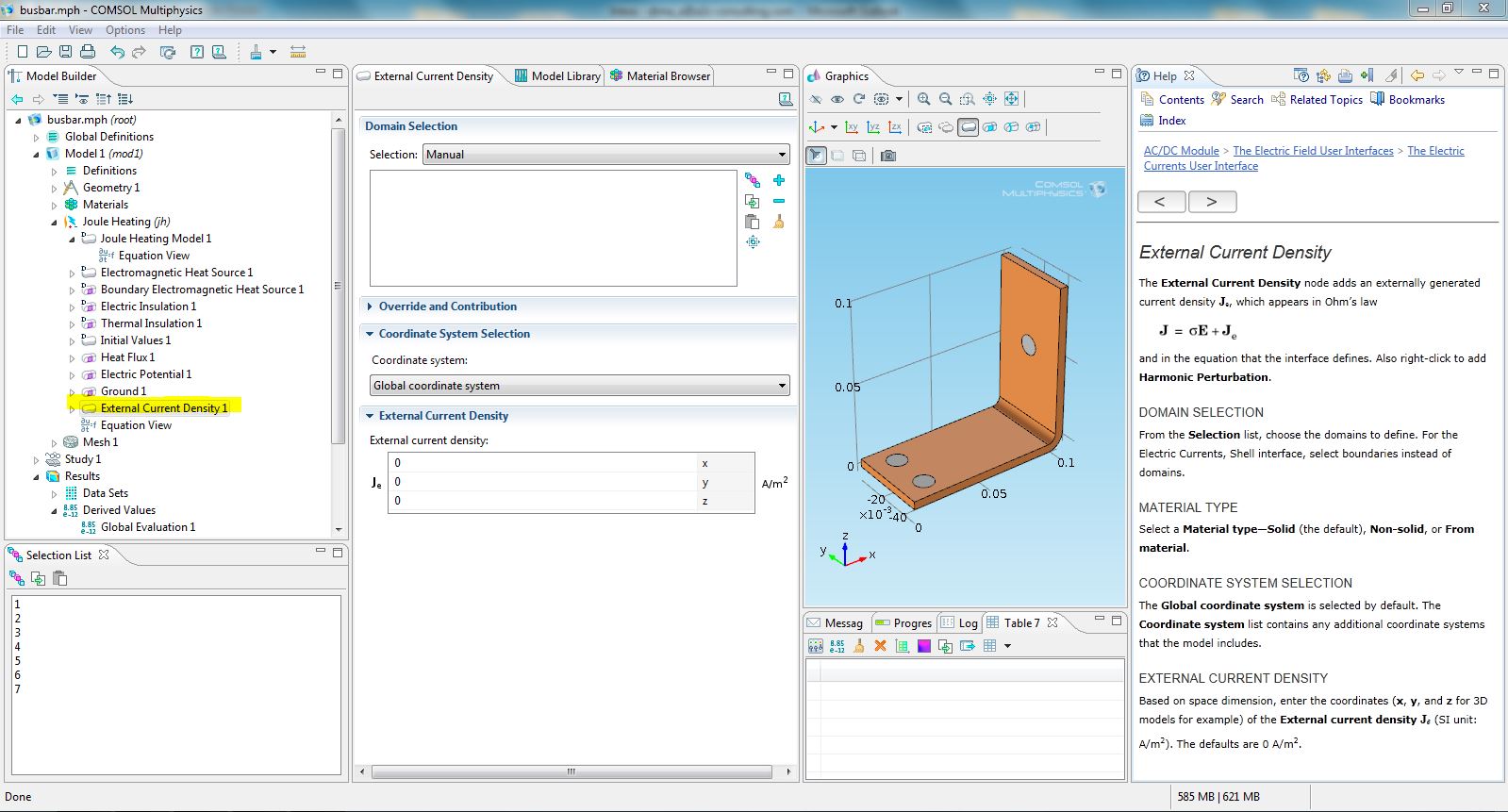Open Help Related Topics
The height and width of the screenshot is (812, 1508).
[x=1317, y=100]
